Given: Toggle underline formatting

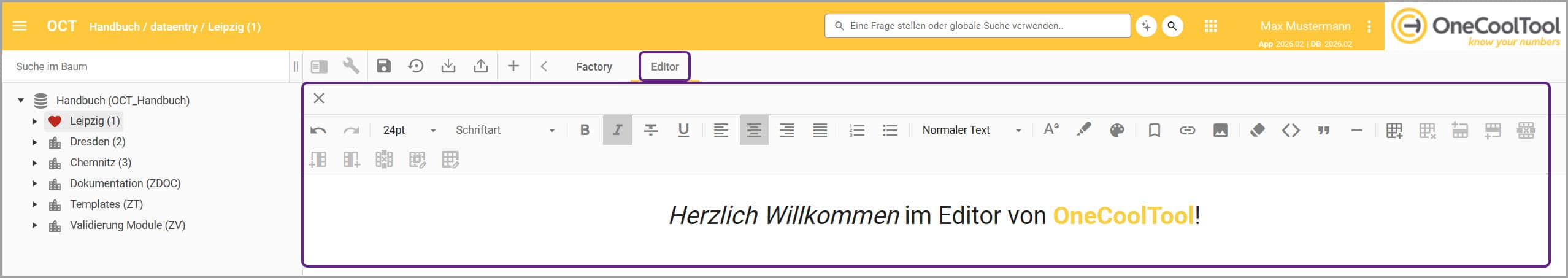Looking at the screenshot, I should (x=683, y=130).
